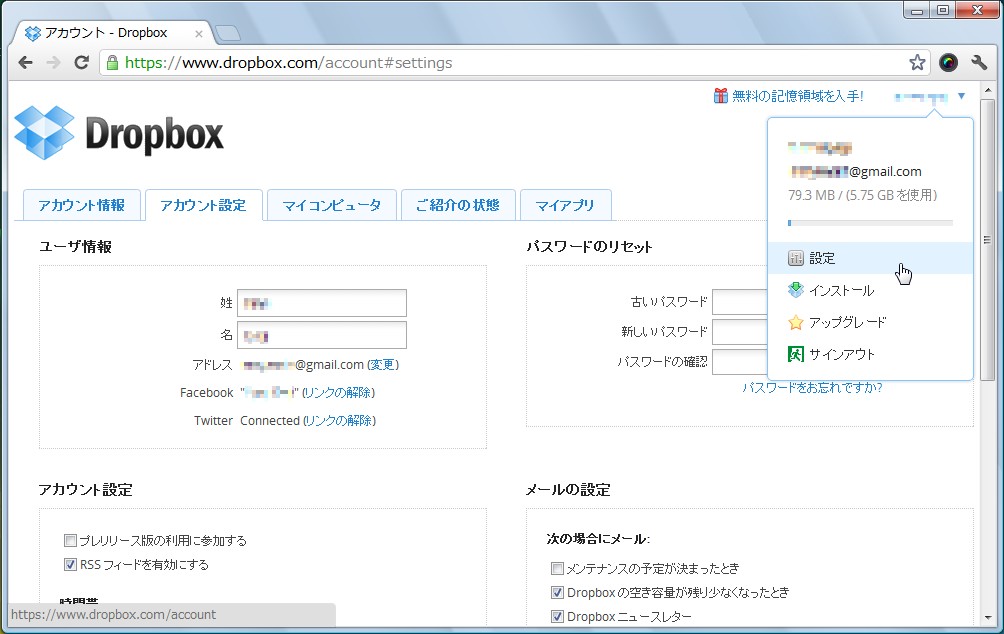Select サインアウト to sign out
Screen dimensions: 1004x634
click(x=870, y=354)
